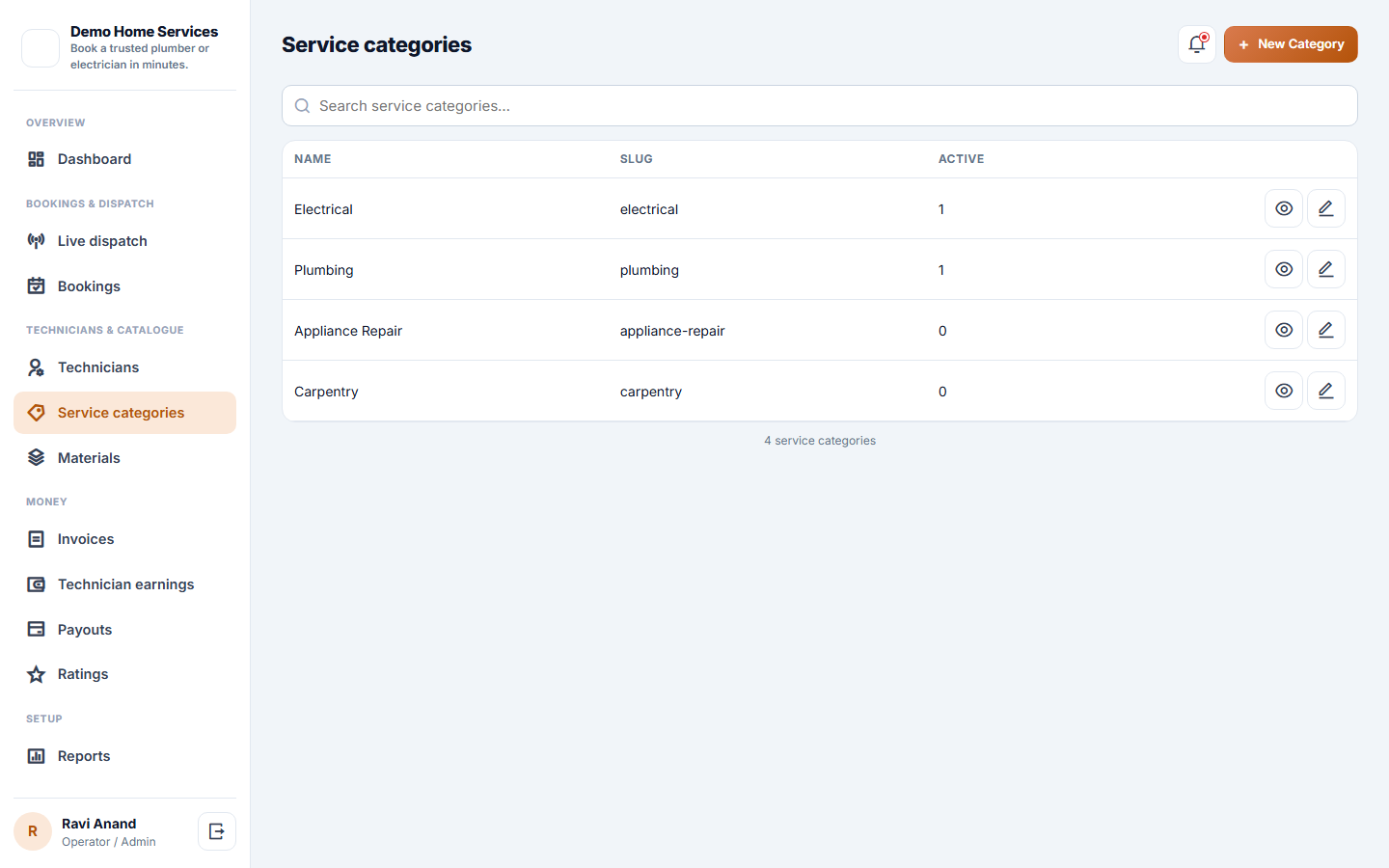
Task: Edit the Electrical category
Action: [x=1326, y=208]
